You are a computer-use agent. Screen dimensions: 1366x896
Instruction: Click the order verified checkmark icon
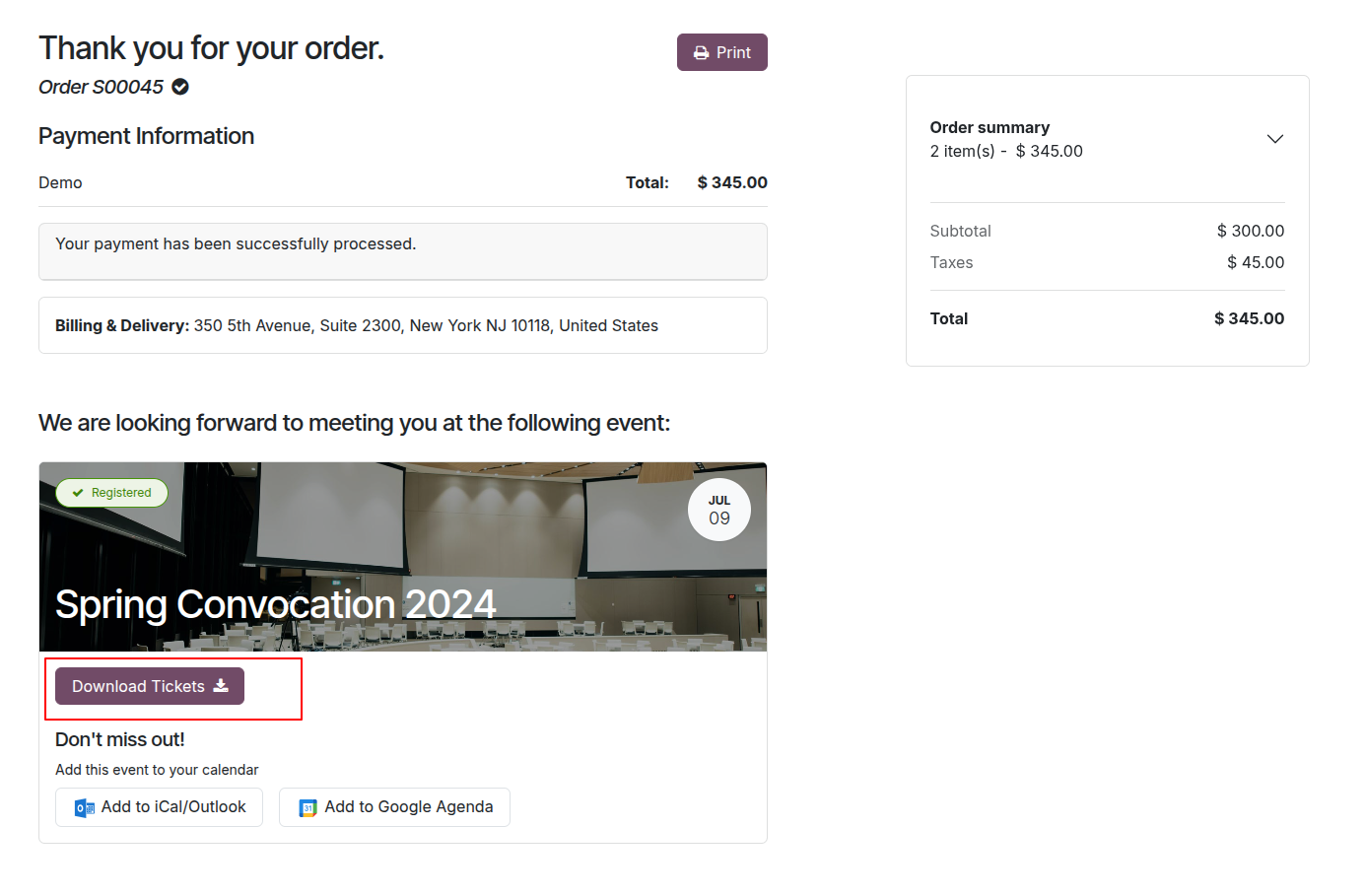pyautogui.click(x=180, y=87)
